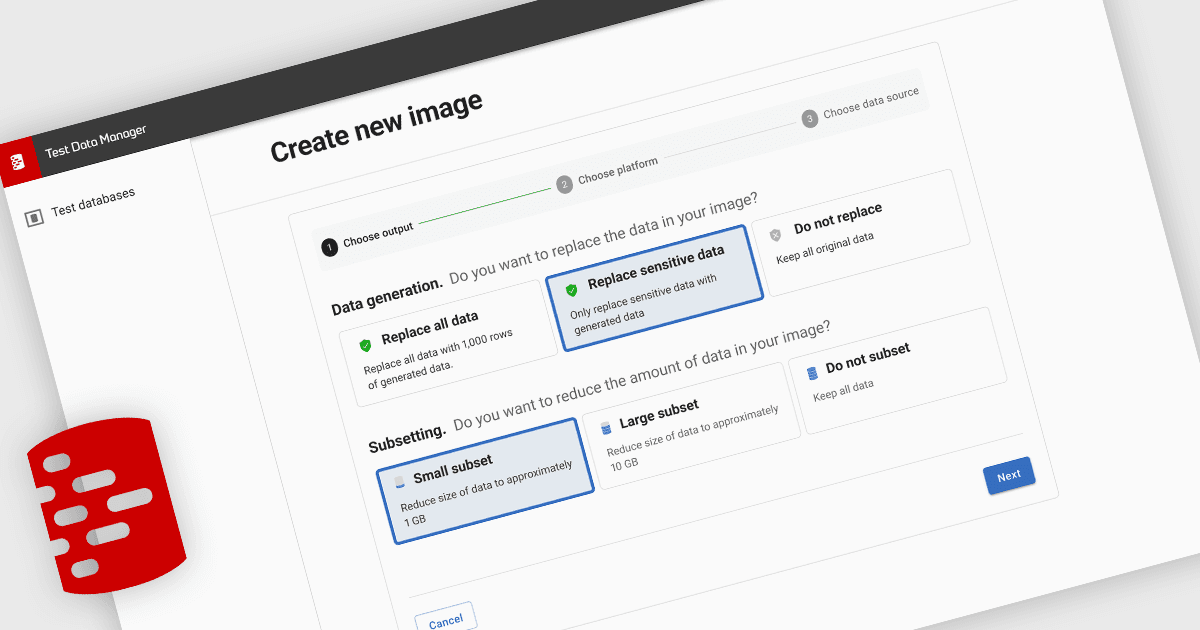Viewport: 1200px width, 630px height.
Task: Click the Redgate logo in the header
Action: (19, 161)
